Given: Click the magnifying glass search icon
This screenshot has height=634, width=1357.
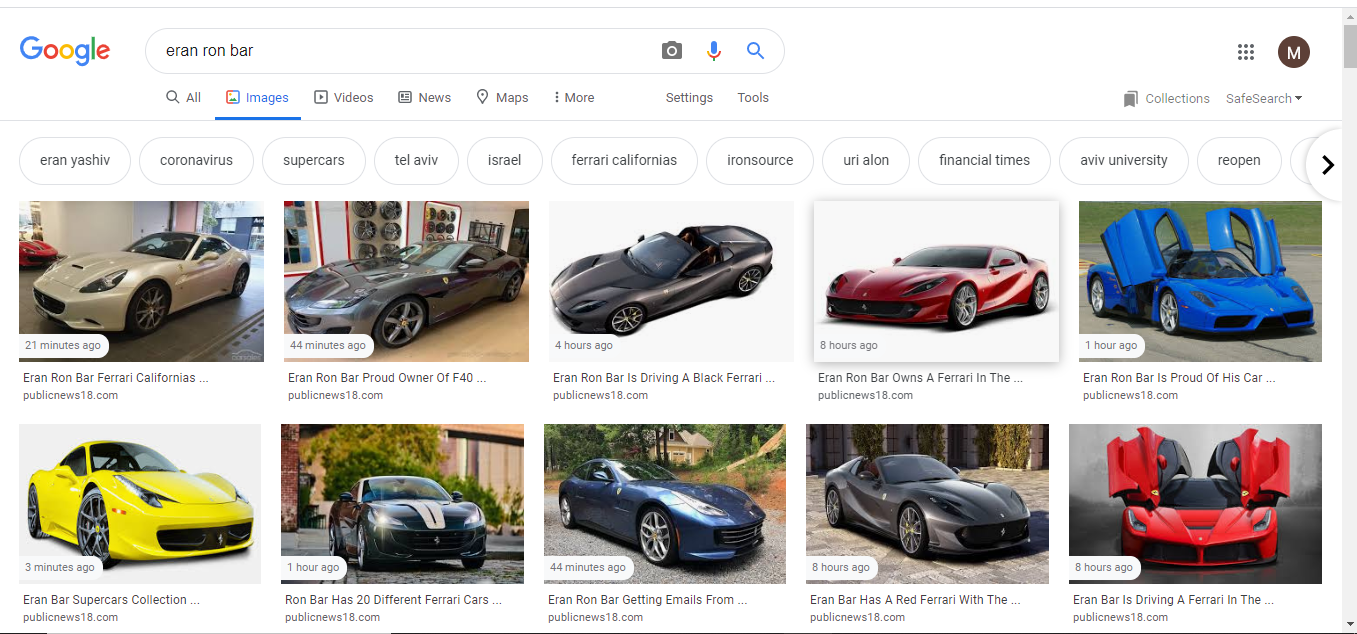Looking at the screenshot, I should click(x=755, y=50).
